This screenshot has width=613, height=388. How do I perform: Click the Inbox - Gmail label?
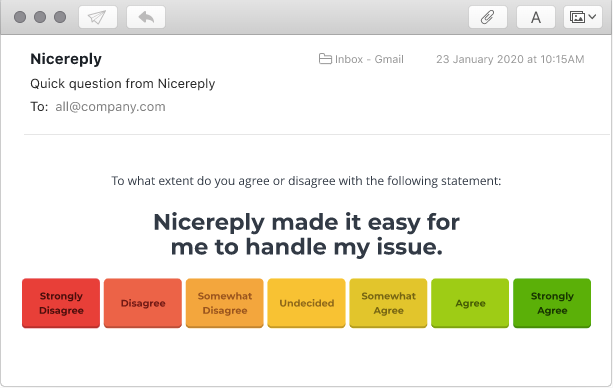[369, 59]
